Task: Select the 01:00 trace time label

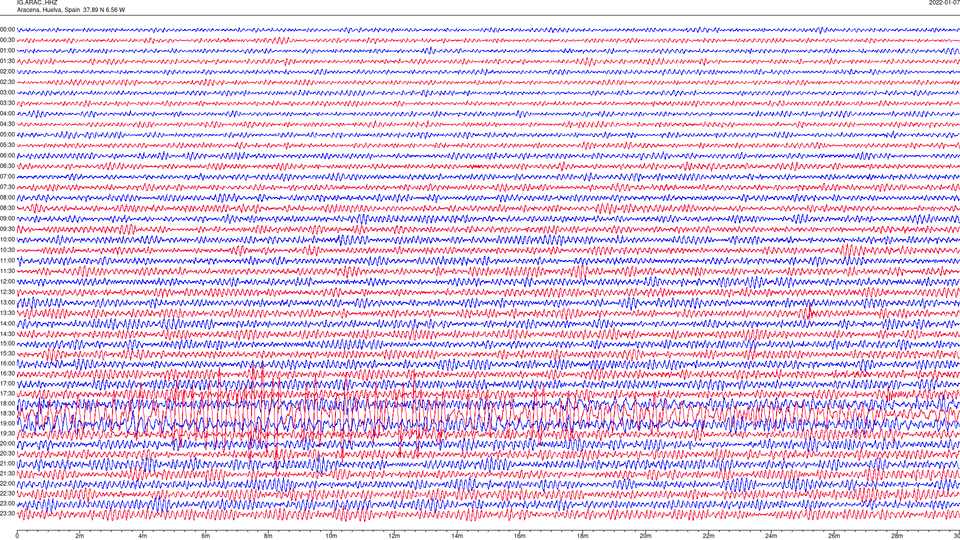Action: (8, 50)
